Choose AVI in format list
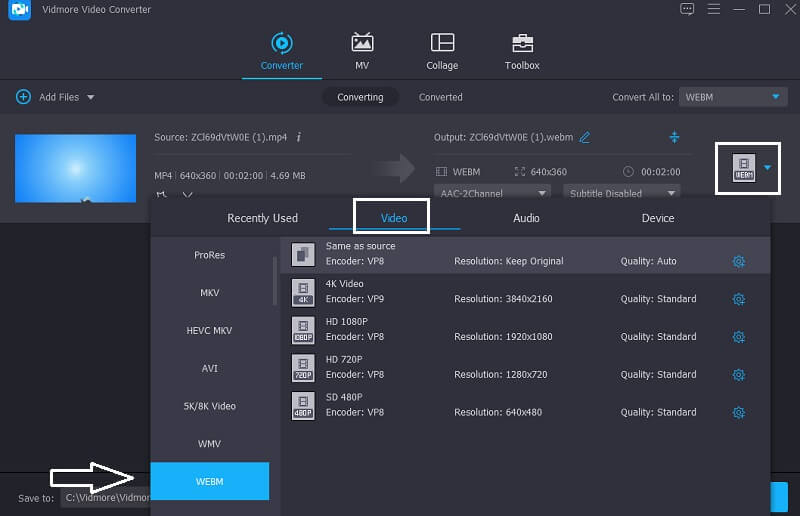Image resolution: width=800 pixels, height=516 pixels. 210,368
